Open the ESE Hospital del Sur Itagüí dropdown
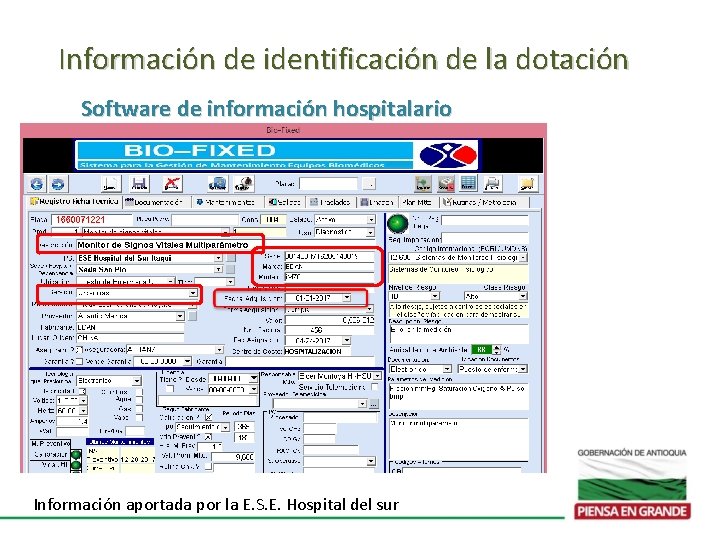This screenshot has width=720, height=540. [219, 258]
